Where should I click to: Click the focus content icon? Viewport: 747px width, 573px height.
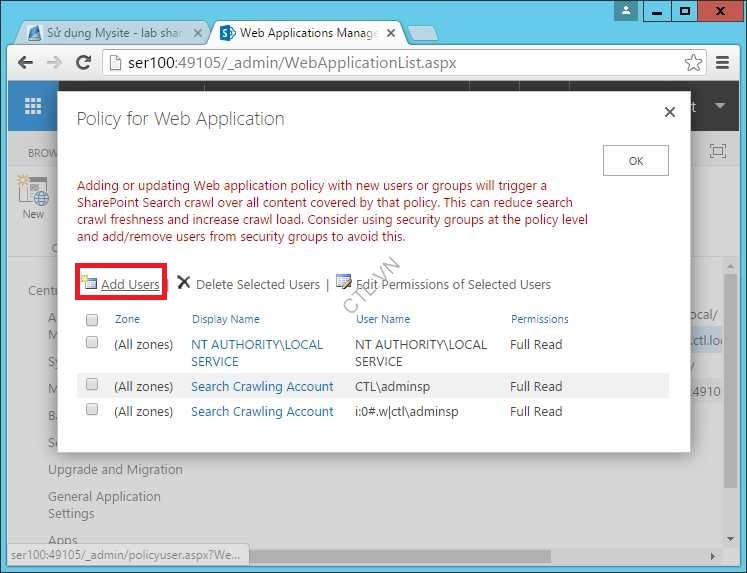click(717, 151)
